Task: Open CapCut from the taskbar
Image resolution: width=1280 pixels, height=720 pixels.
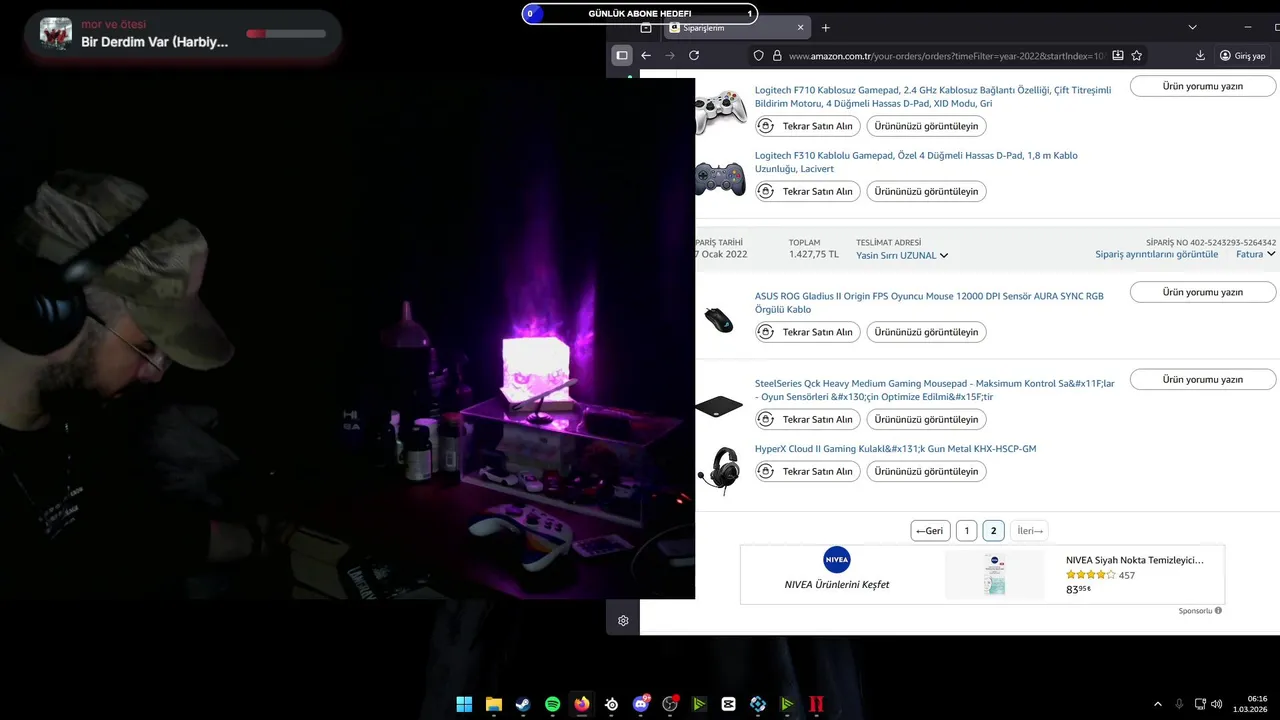Action: tap(729, 704)
